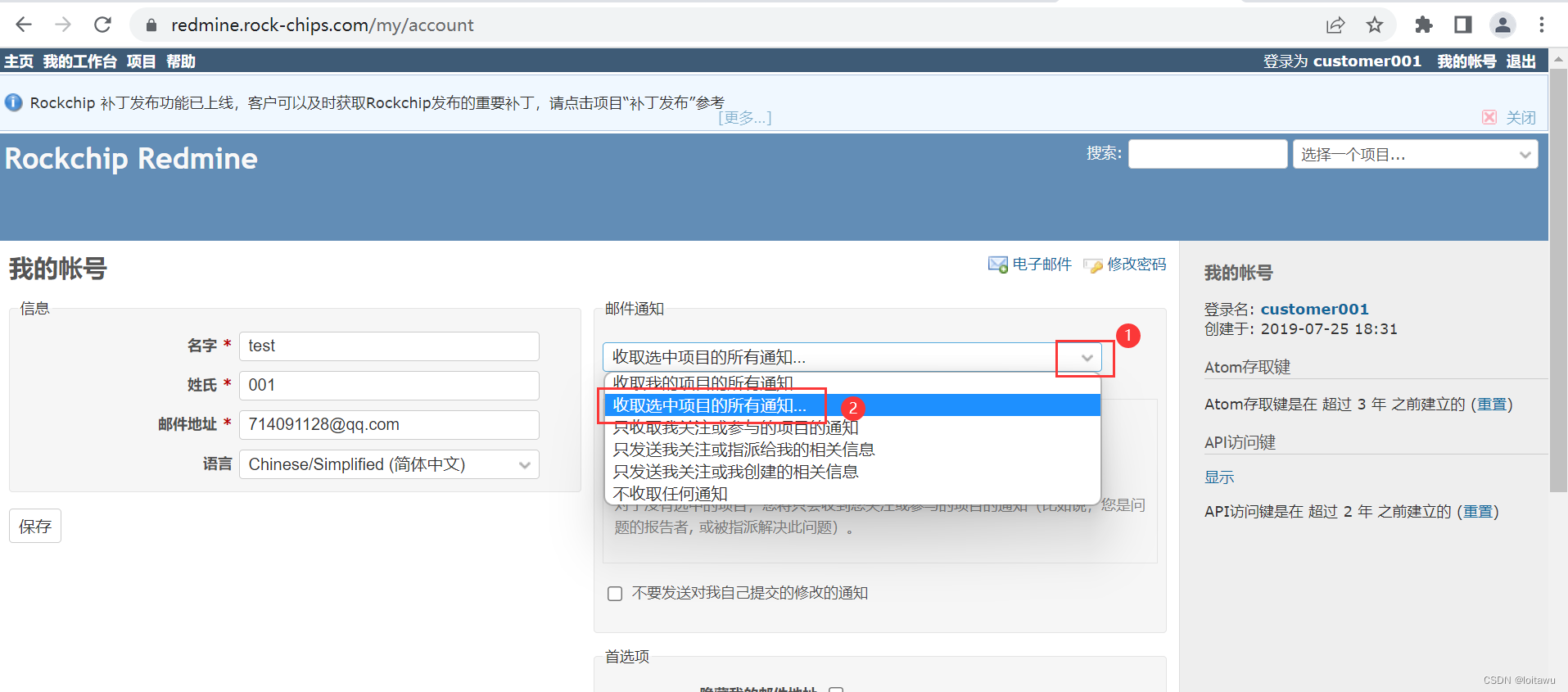Toggle 不要发送对我自己提交的修改的通知 checkbox

click(x=615, y=594)
